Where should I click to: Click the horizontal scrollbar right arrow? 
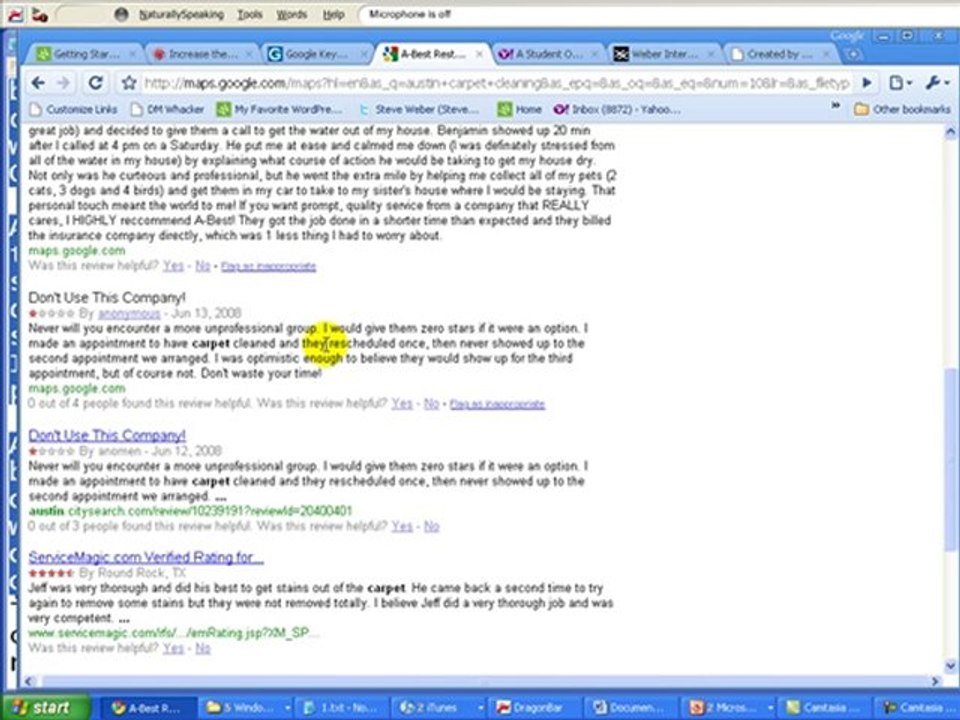(x=936, y=681)
